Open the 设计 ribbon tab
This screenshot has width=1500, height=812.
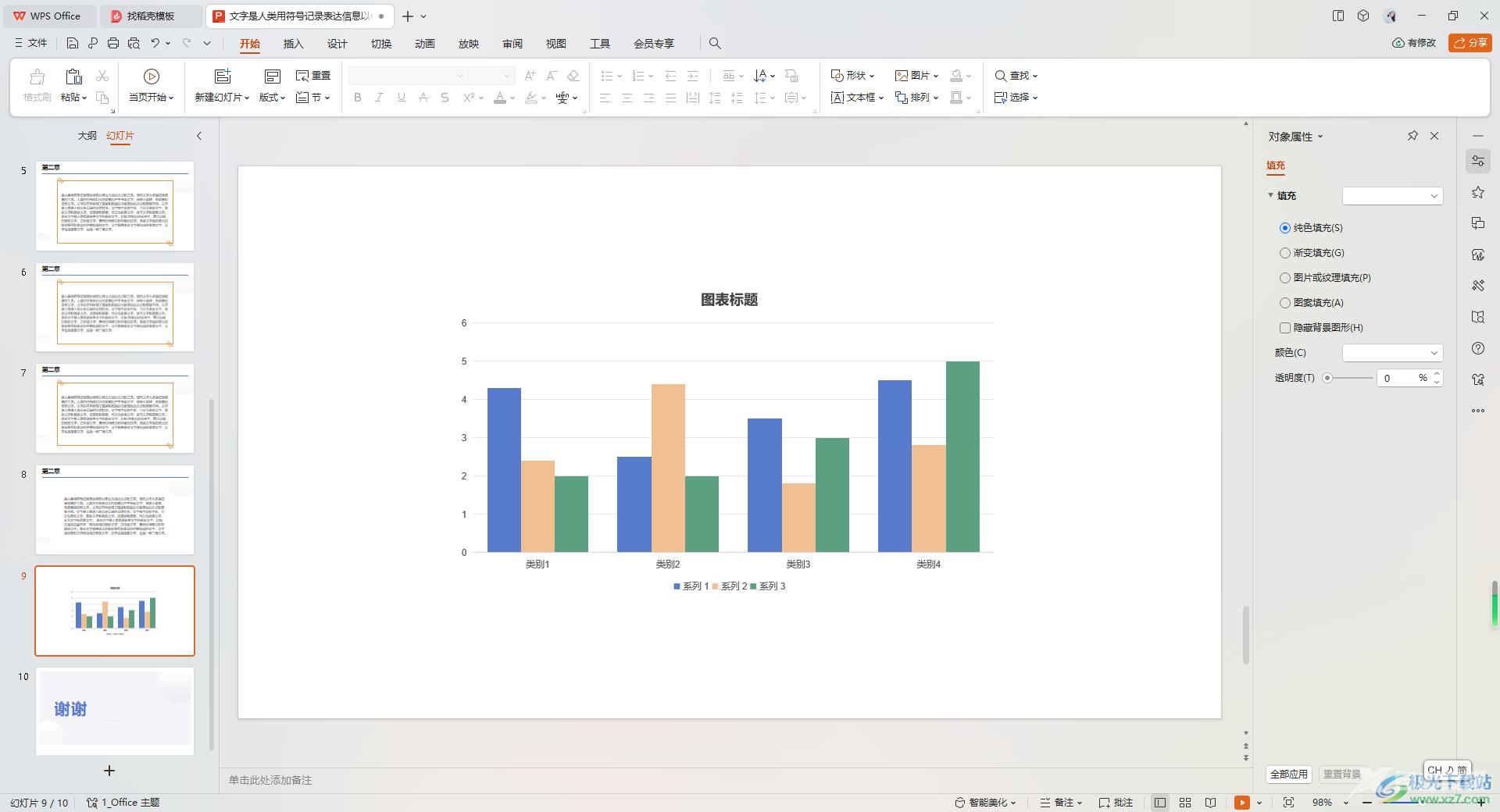tap(337, 44)
